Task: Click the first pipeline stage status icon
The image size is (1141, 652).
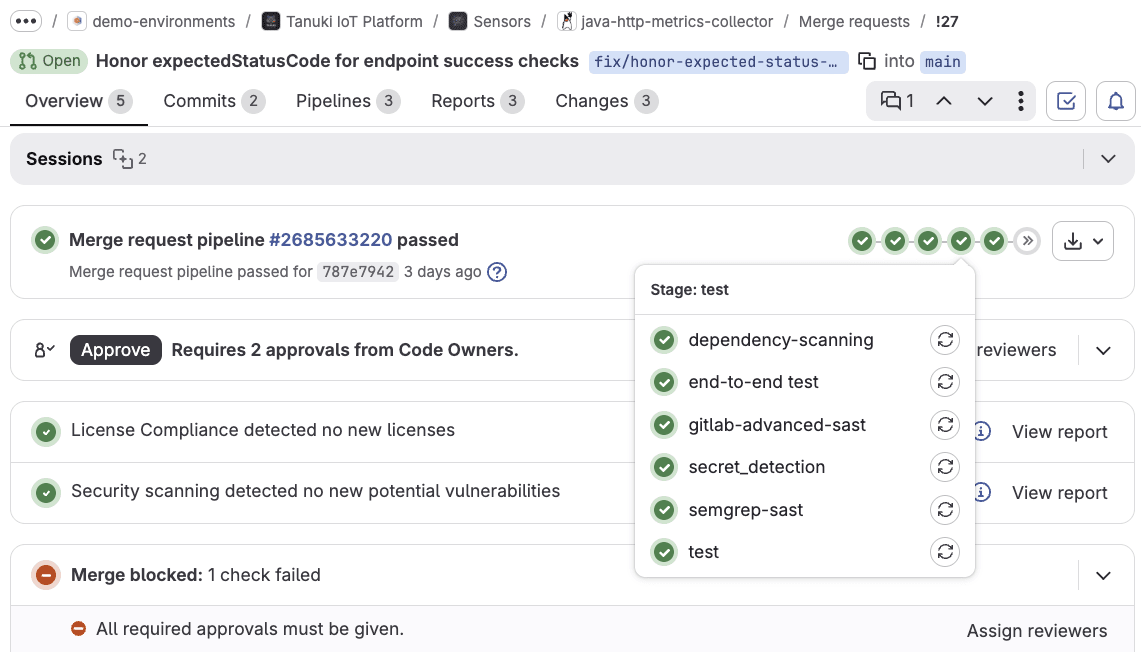Action: click(x=862, y=241)
